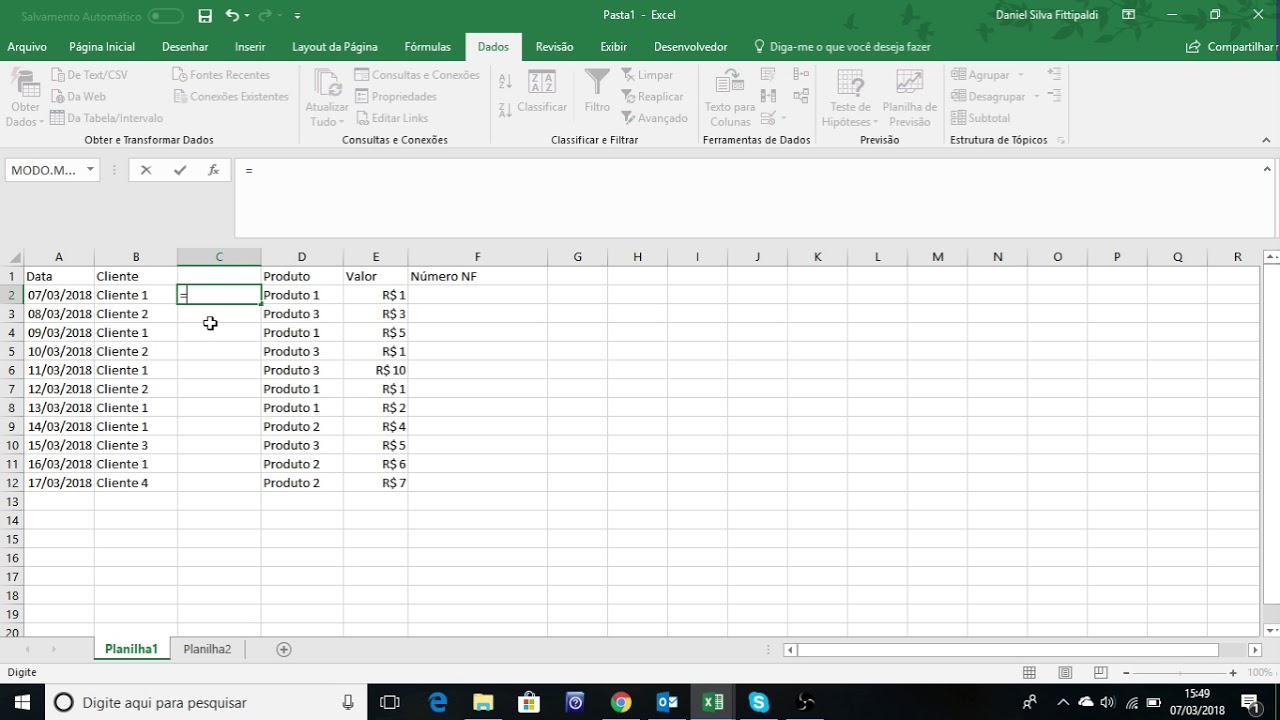
Task: Open Estrutura de Tópicos dialog launcher
Action: point(1060,140)
